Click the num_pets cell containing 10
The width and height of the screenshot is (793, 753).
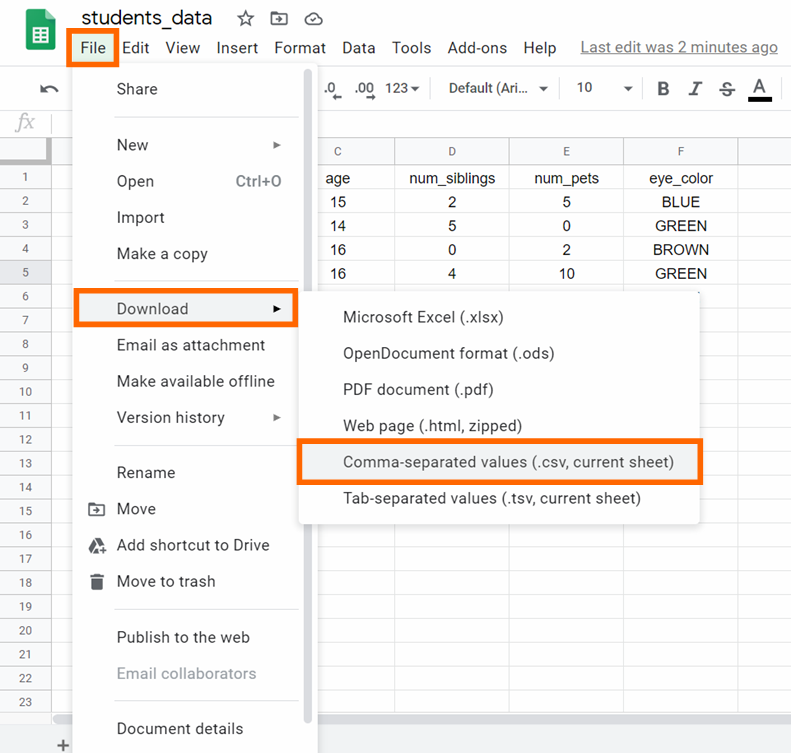click(566, 274)
